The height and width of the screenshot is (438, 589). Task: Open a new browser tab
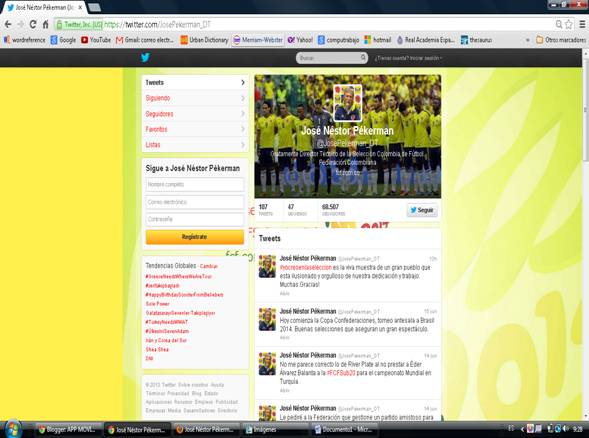click(94, 7)
